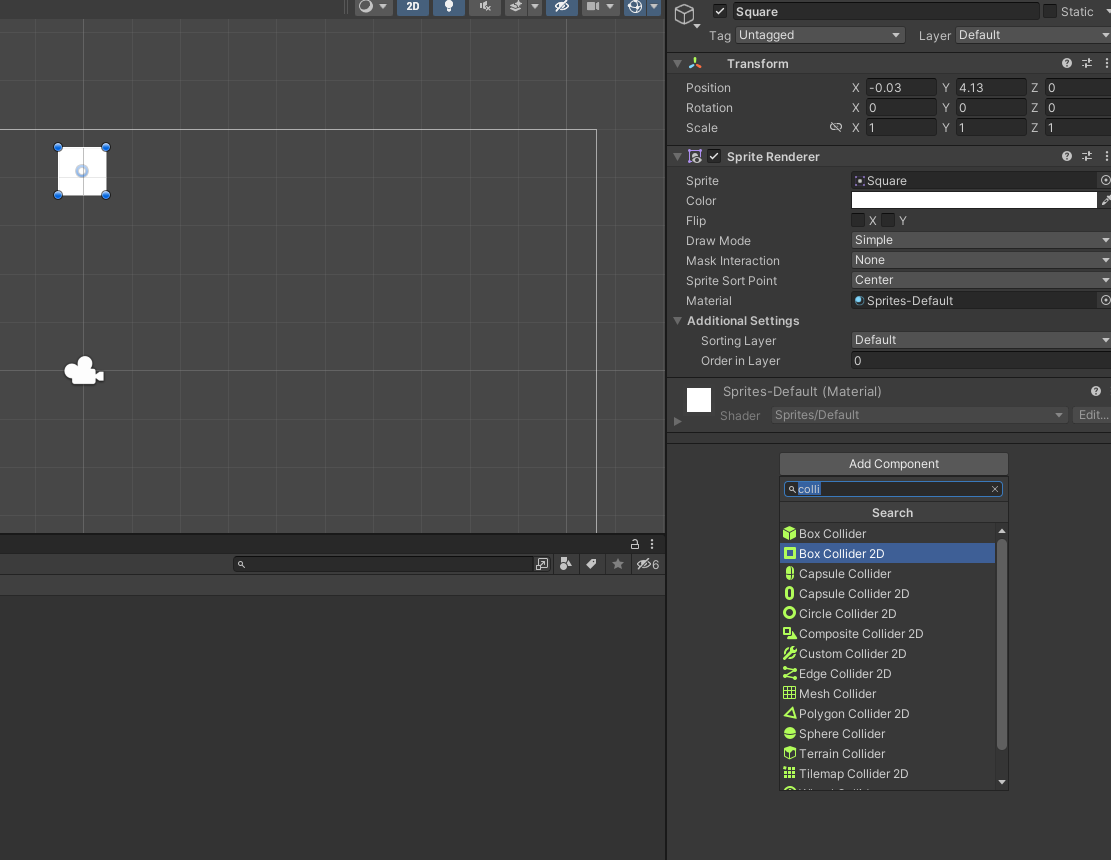Choose Circle Collider 2D in the list
The height and width of the screenshot is (860, 1111).
[847, 614]
